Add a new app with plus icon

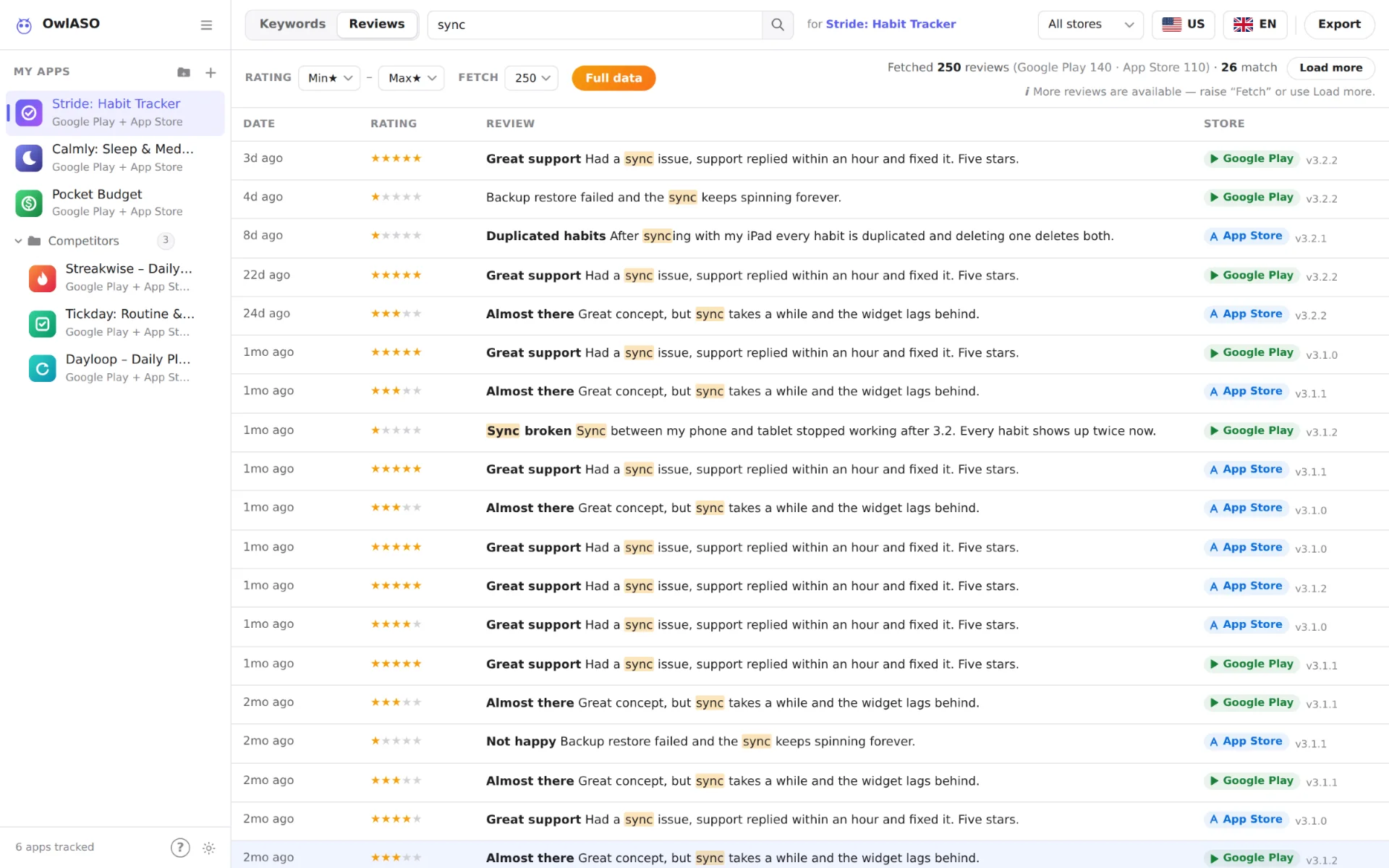[x=211, y=72]
